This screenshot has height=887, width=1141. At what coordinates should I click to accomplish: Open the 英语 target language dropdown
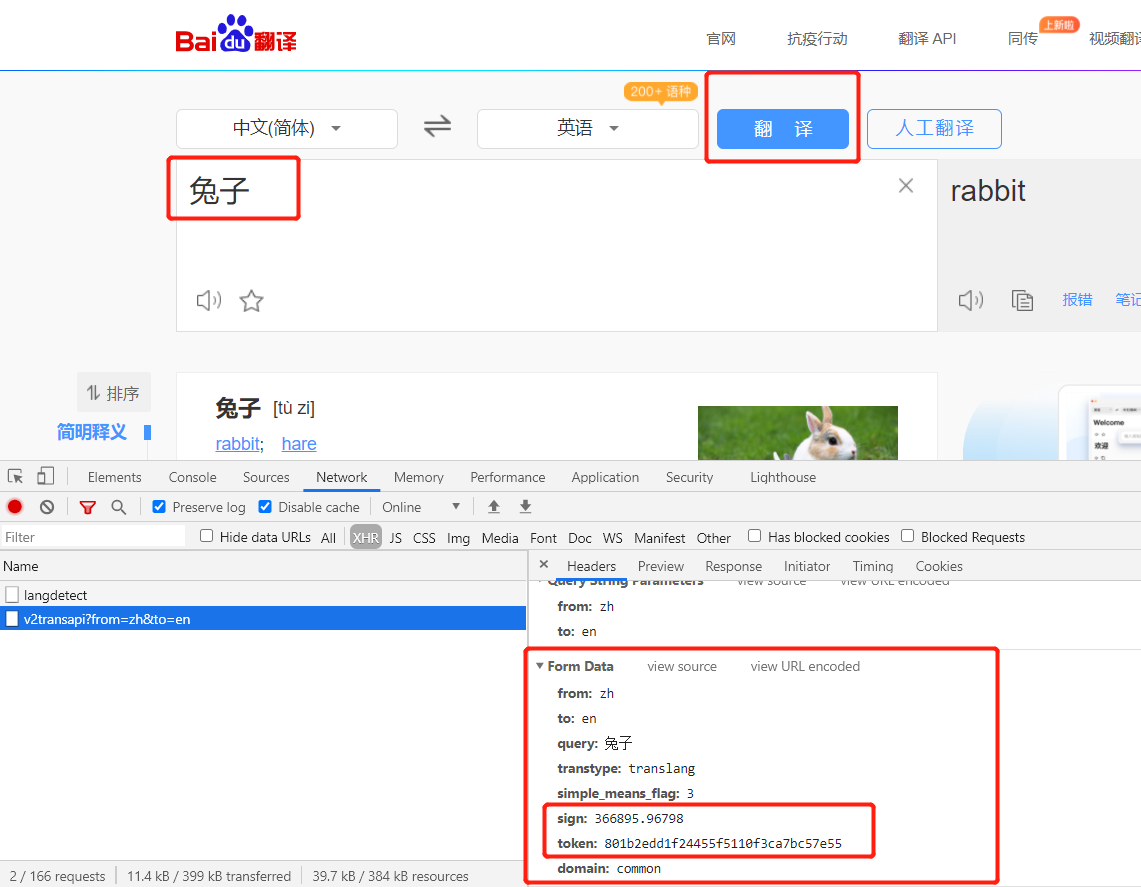(x=588, y=128)
